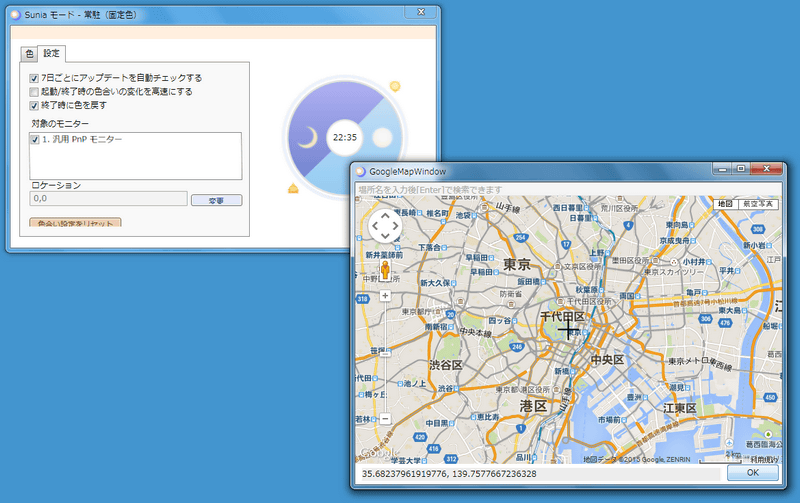
Task: Click the 港区 label on the map
Action: (x=533, y=406)
